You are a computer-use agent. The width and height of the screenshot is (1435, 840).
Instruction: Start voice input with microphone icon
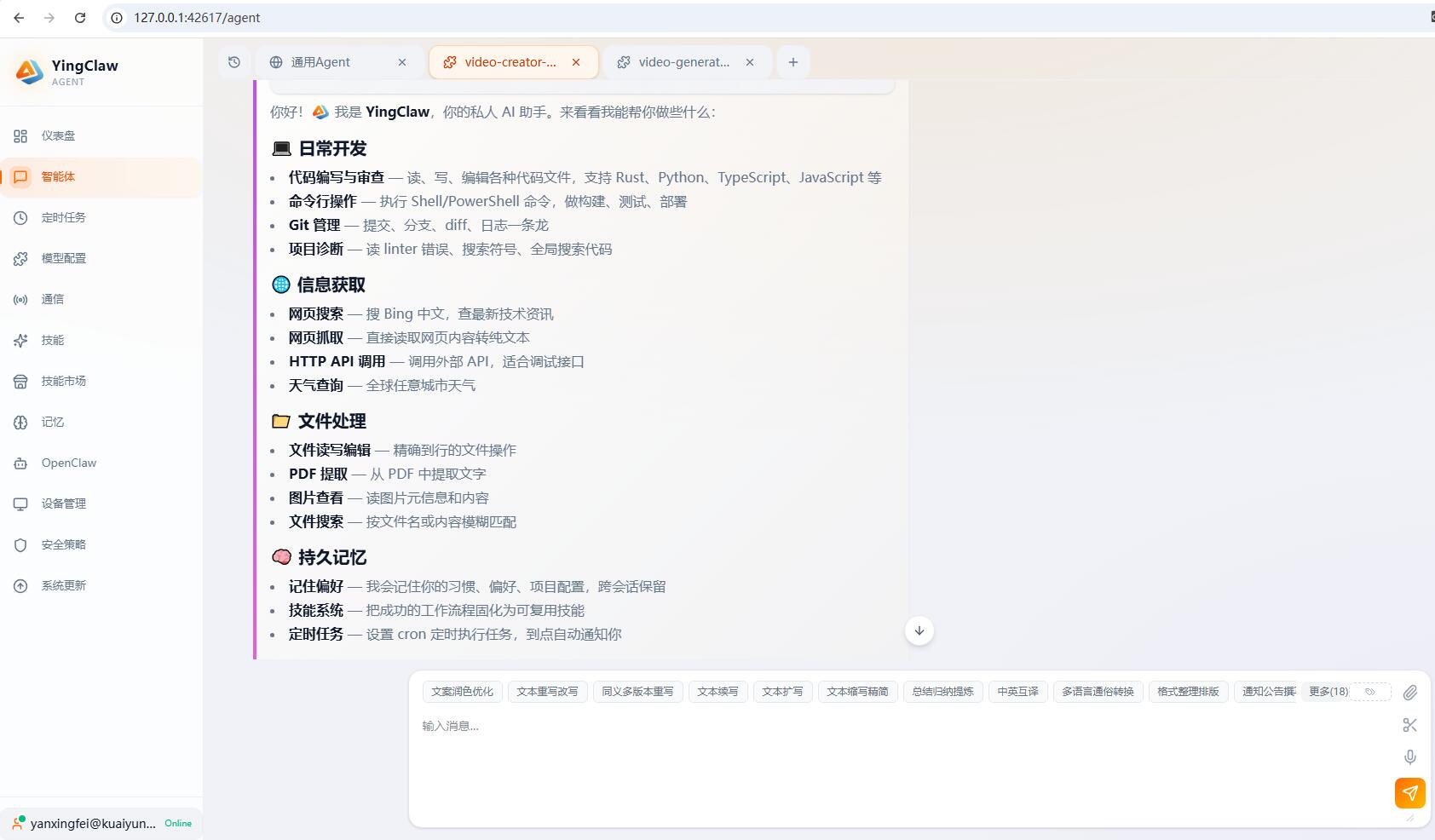pyautogui.click(x=1410, y=757)
